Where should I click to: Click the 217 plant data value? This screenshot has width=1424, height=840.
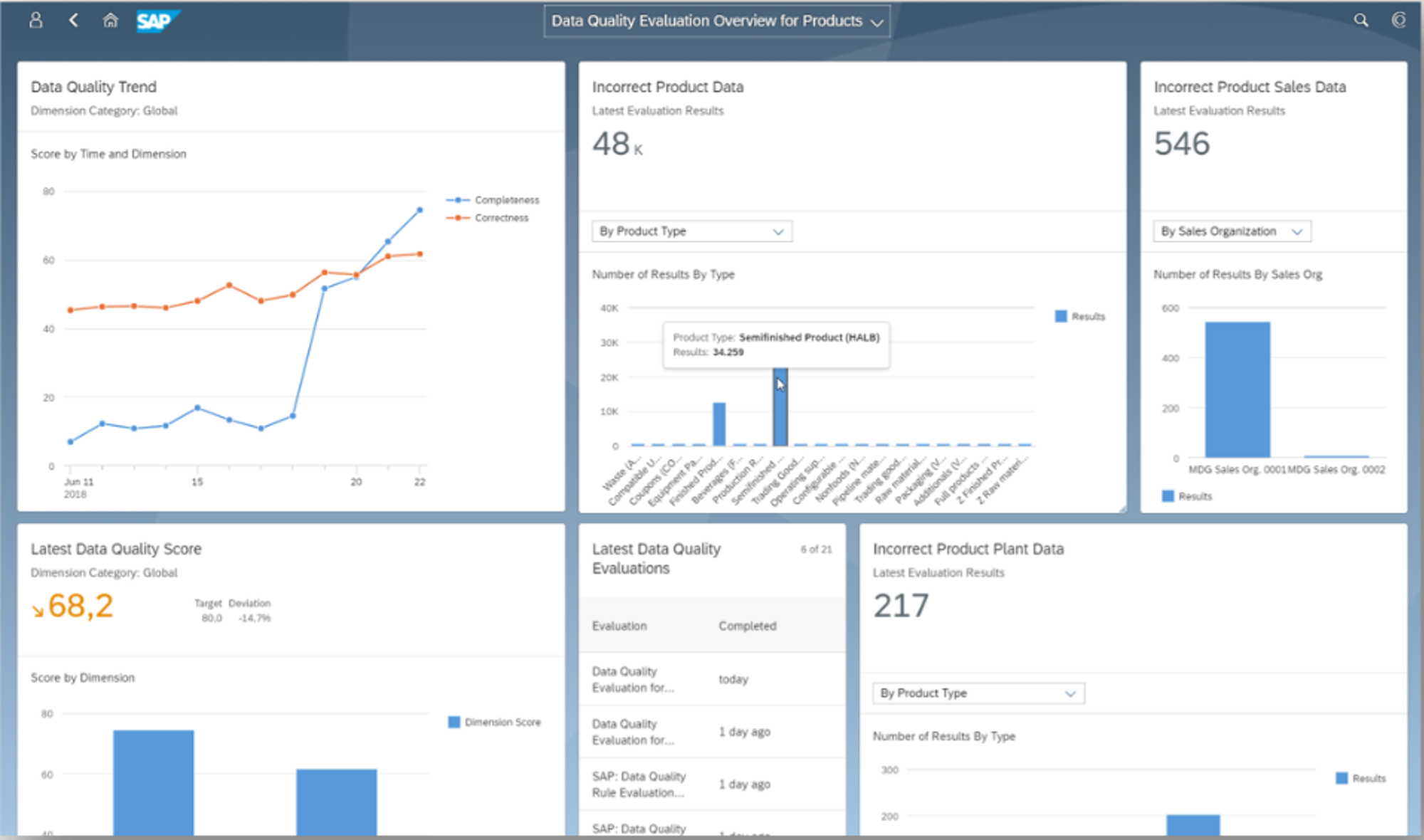(901, 606)
